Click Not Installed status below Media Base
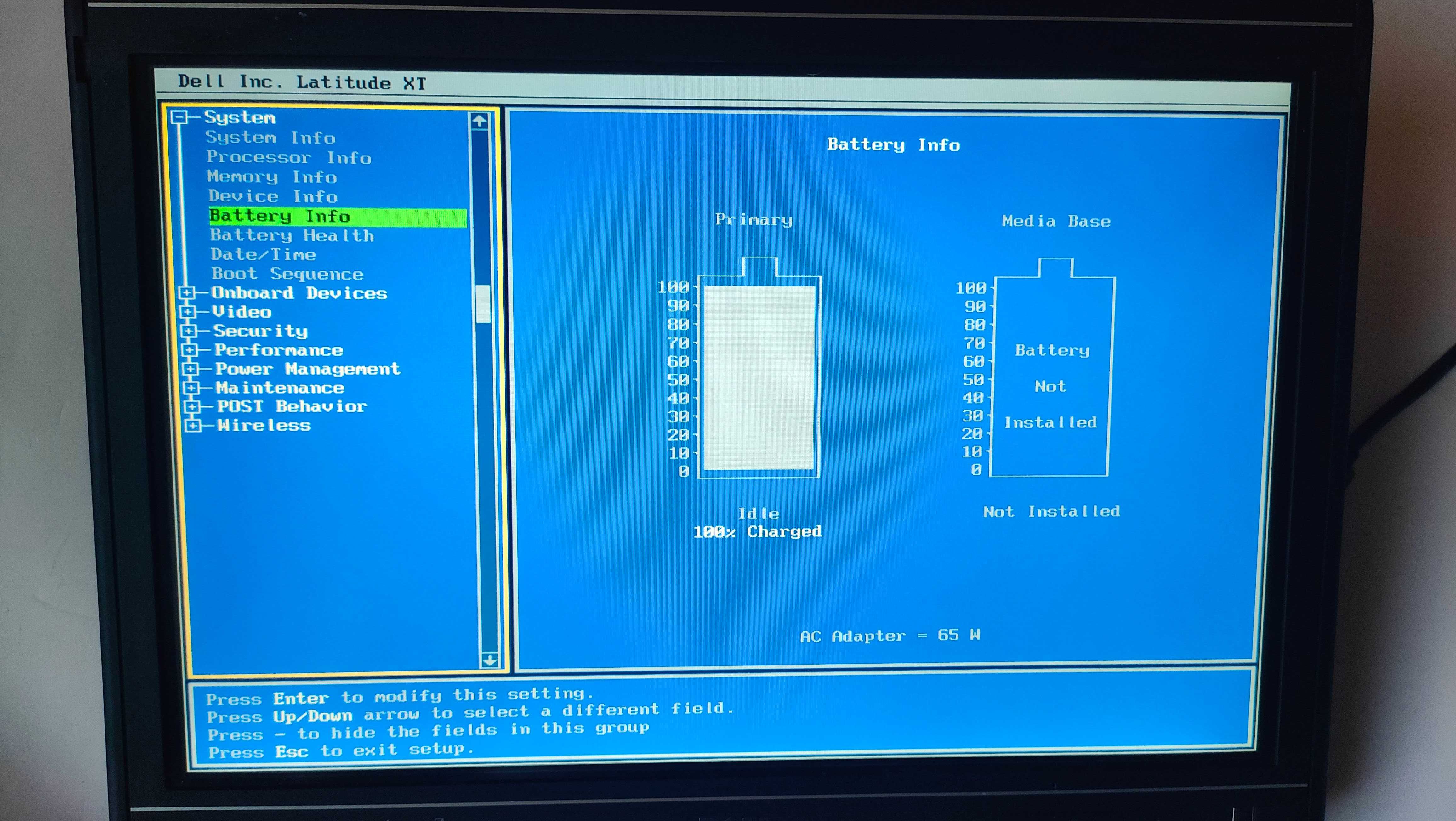 click(x=1051, y=511)
